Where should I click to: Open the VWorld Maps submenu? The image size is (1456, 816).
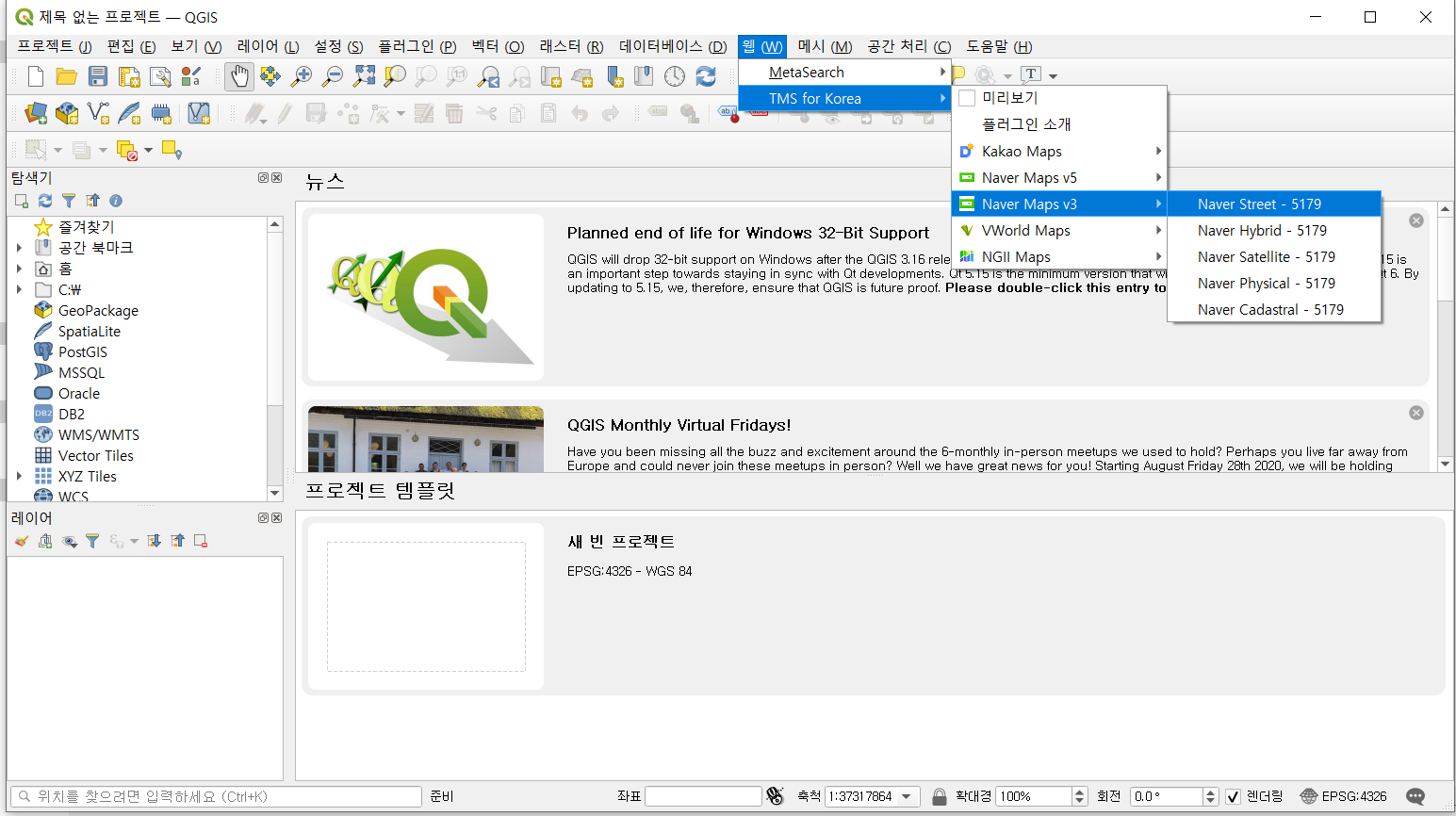pyautogui.click(x=1059, y=230)
